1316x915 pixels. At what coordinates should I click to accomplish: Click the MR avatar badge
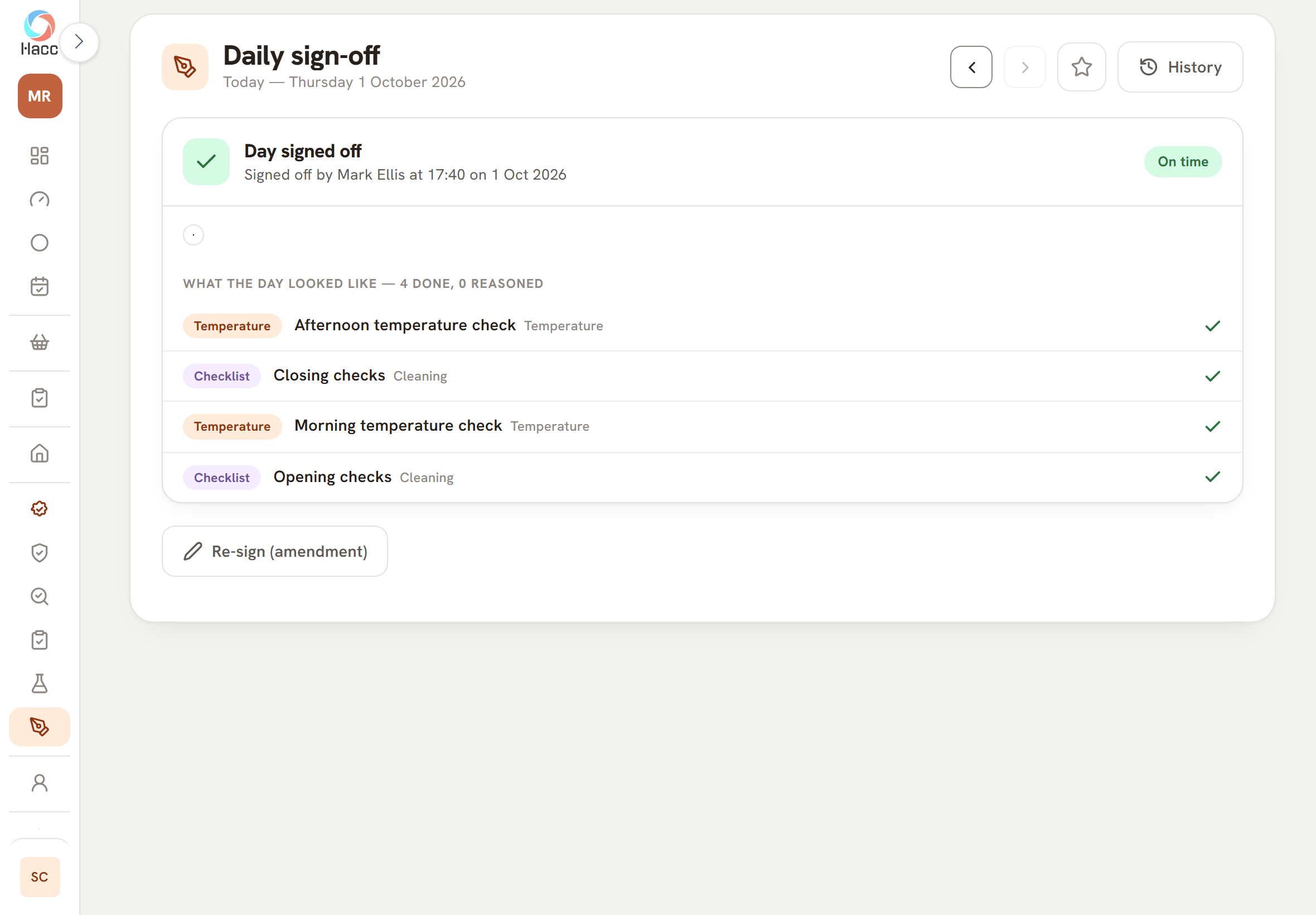click(x=40, y=96)
